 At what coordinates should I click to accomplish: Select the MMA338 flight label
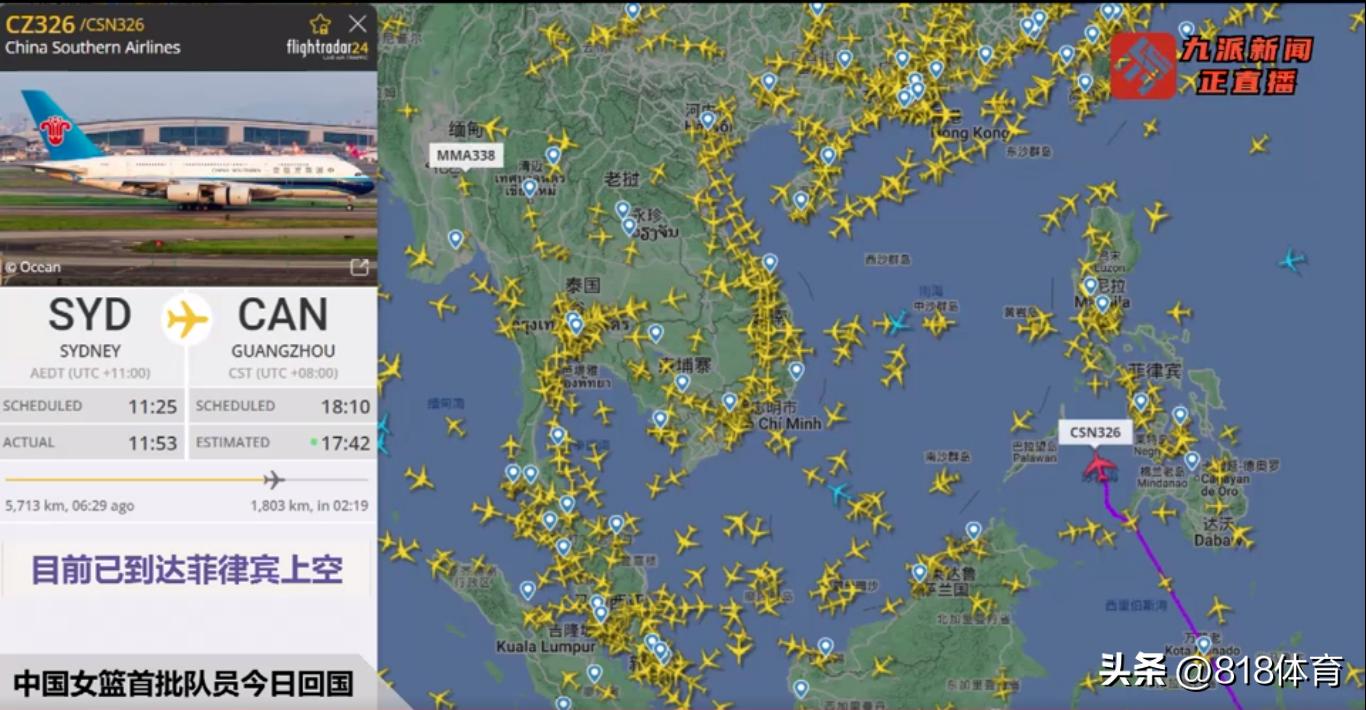coord(465,155)
